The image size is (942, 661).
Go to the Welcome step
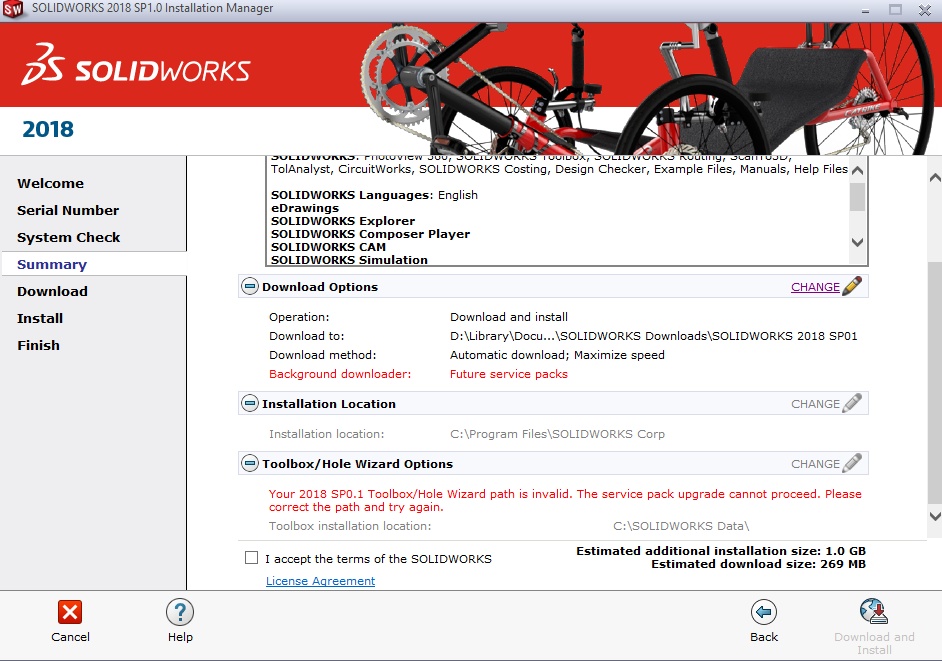50,183
